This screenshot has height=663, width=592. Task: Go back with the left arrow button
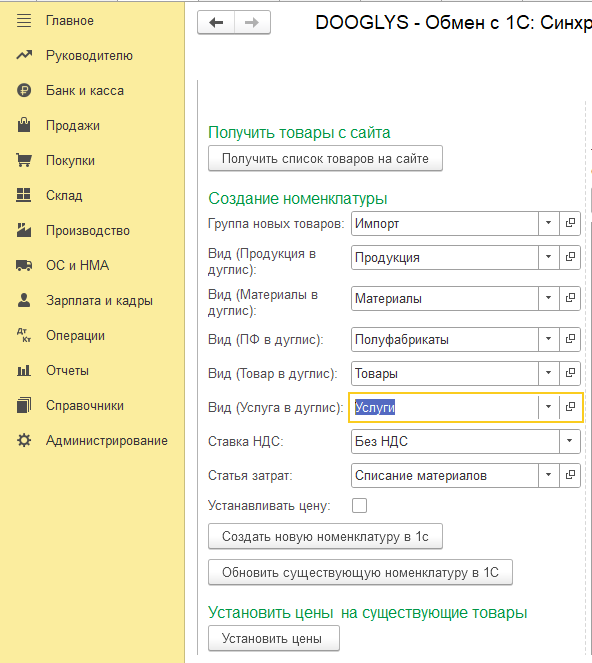(216, 22)
